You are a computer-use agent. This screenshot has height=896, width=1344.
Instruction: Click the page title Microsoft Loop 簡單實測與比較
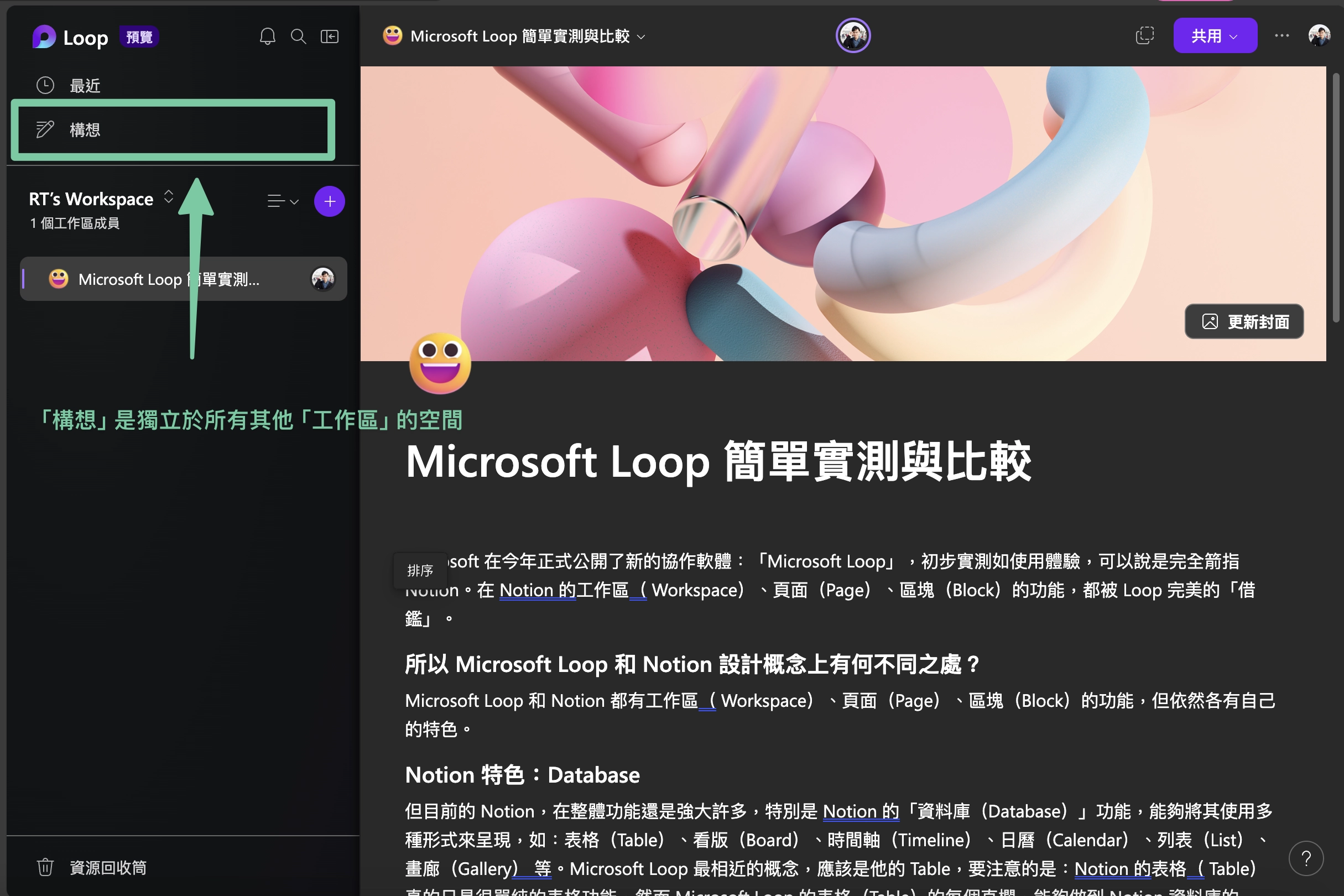point(718,461)
